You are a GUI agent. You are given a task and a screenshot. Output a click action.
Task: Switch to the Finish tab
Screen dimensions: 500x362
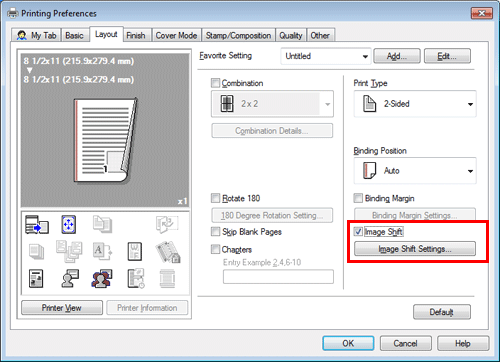coord(136,35)
